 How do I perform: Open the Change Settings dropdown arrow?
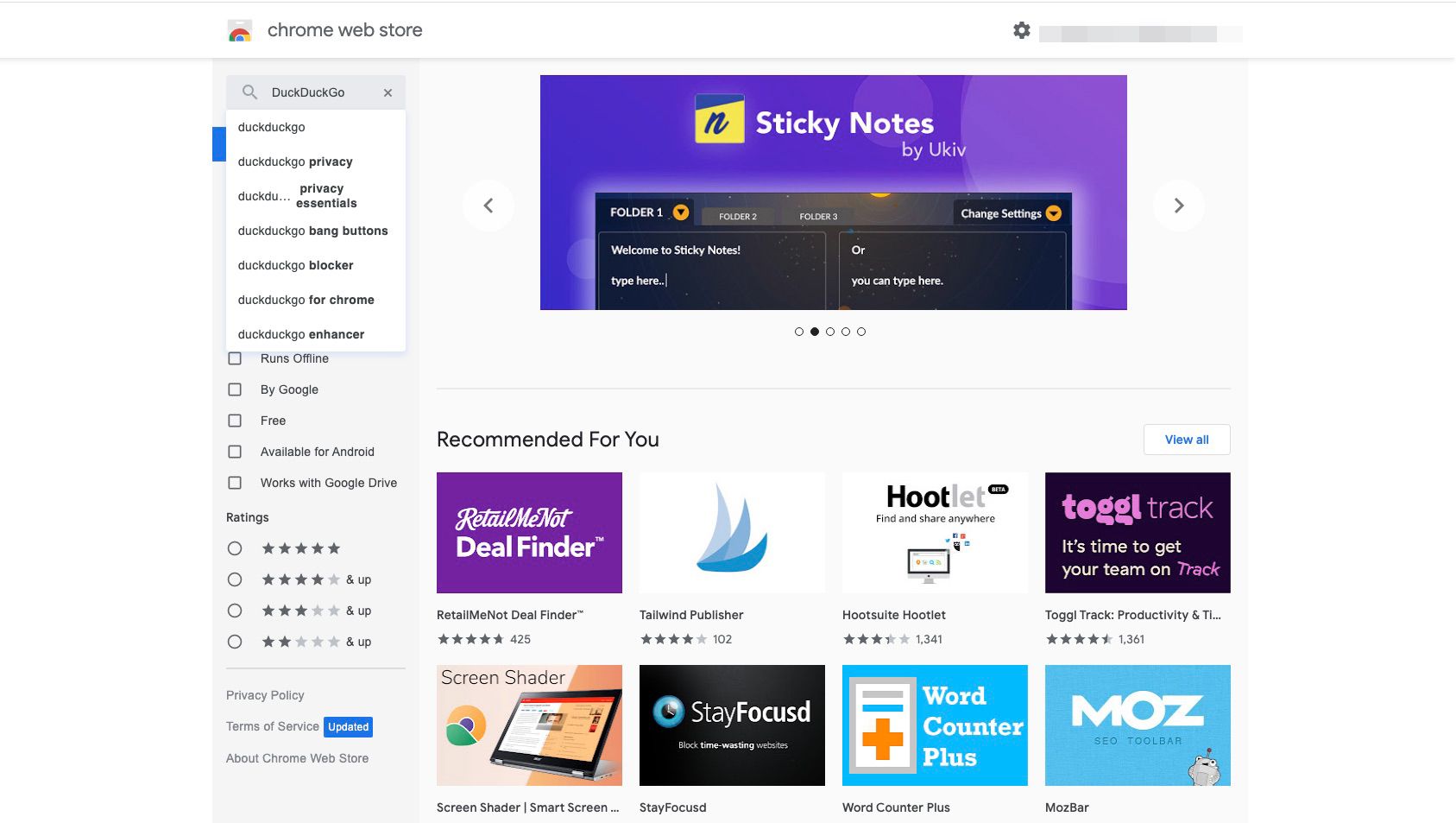point(1054,213)
